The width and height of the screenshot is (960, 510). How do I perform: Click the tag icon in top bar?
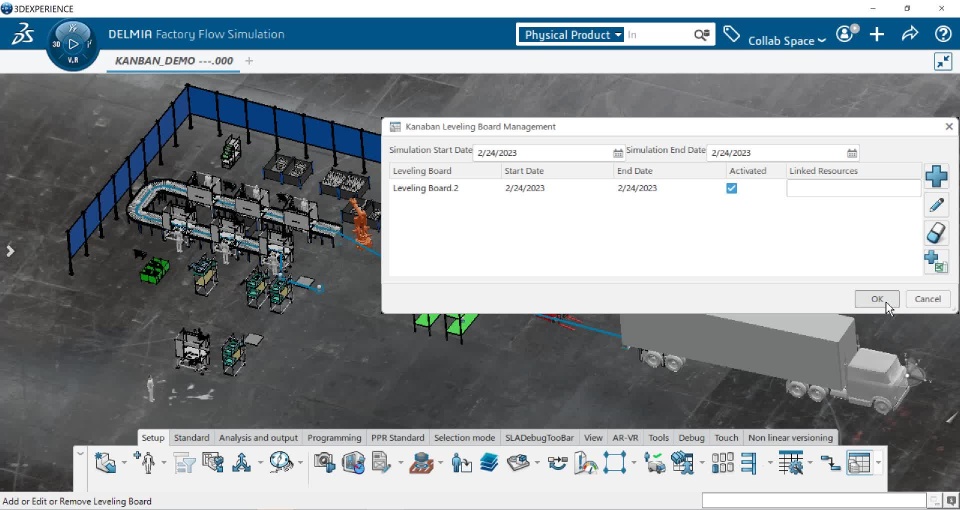[x=731, y=34]
